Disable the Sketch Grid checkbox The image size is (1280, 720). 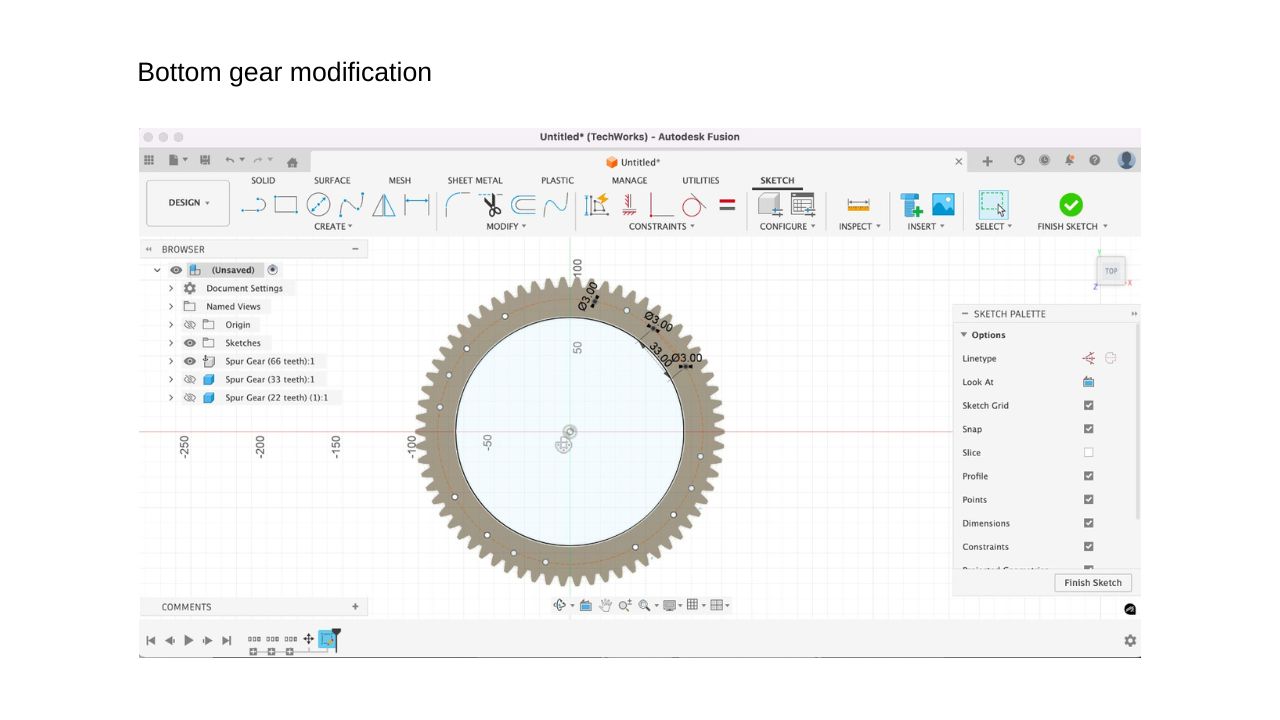pos(1089,406)
